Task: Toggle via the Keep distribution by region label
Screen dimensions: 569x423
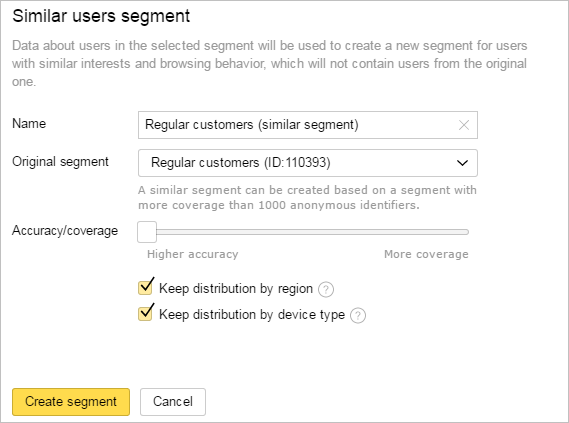Action: [x=236, y=289]
